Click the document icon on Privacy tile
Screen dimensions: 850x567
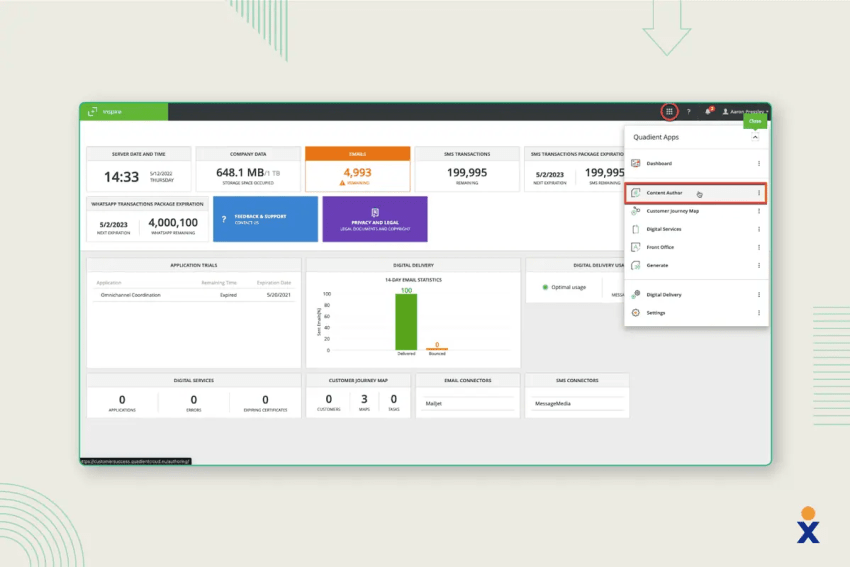tap(375, 212)
